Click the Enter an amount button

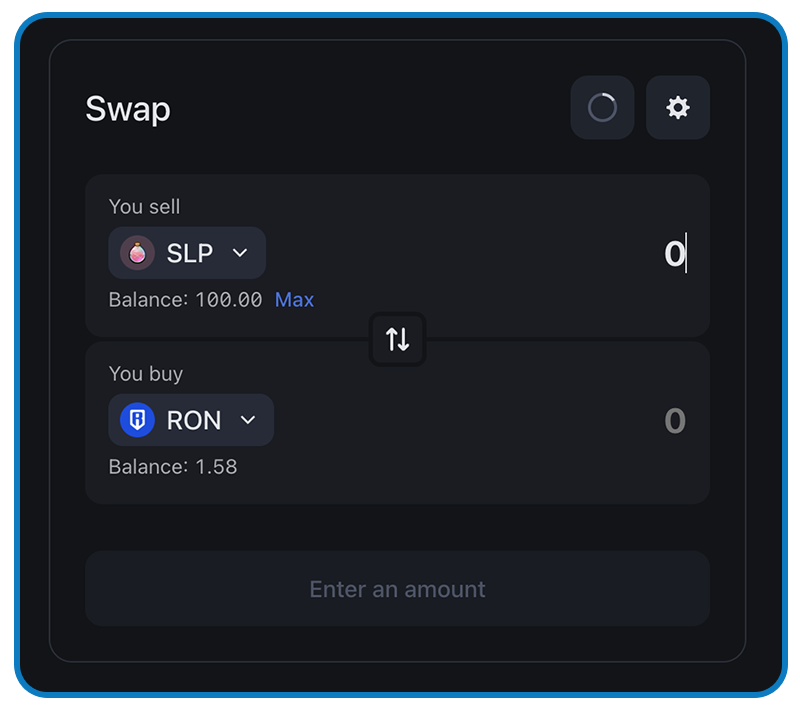(x=397, y=589)
